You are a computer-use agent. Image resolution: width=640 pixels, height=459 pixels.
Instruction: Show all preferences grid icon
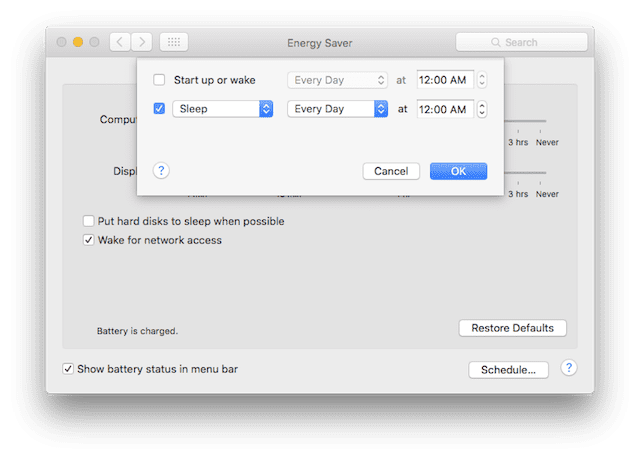coord(173,42)
